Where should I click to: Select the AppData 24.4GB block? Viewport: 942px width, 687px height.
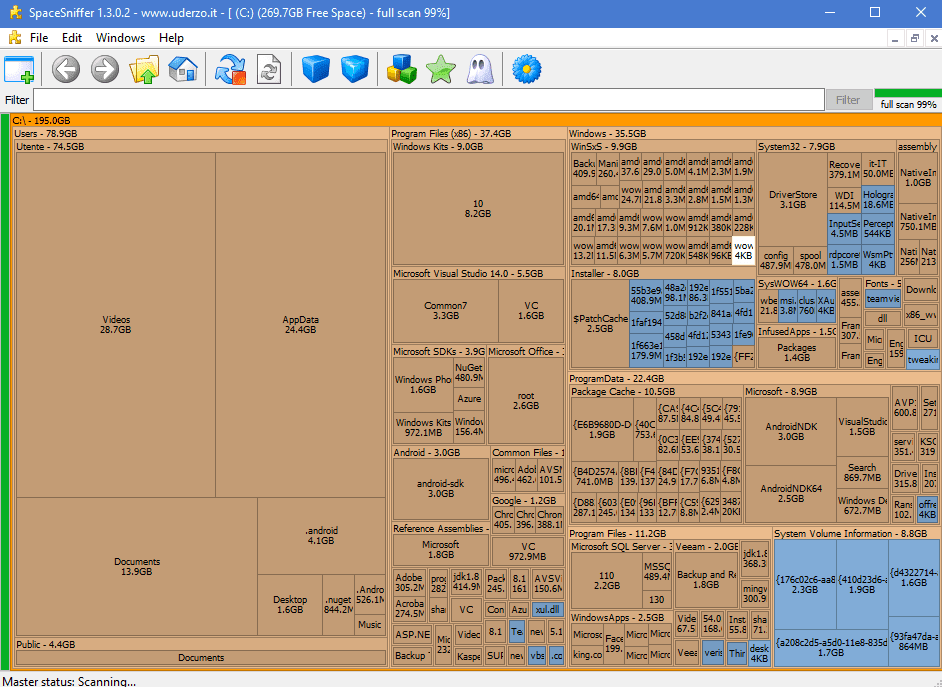coord(300,325)
